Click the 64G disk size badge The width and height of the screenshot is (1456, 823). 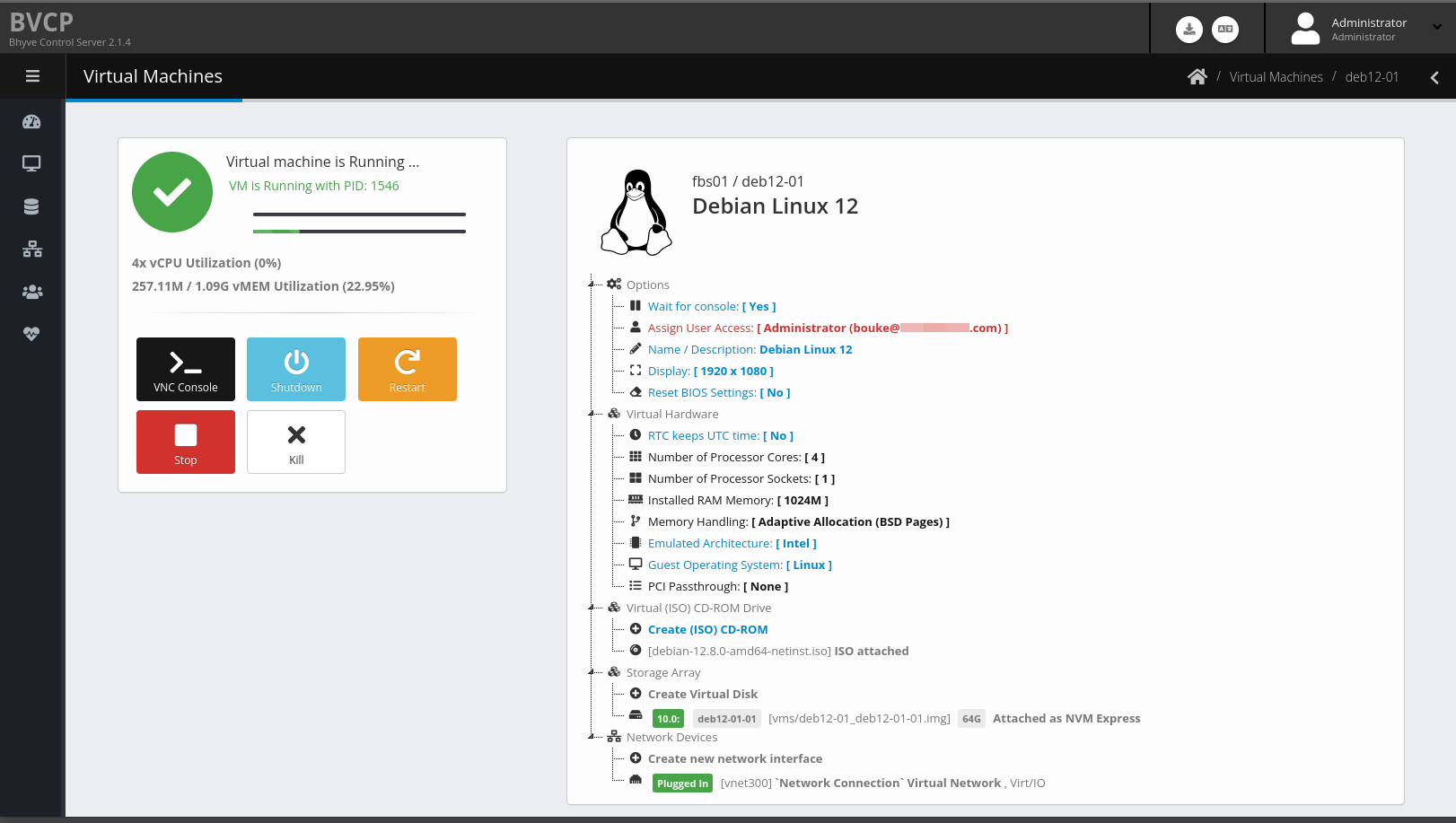(x=971, y=719)
